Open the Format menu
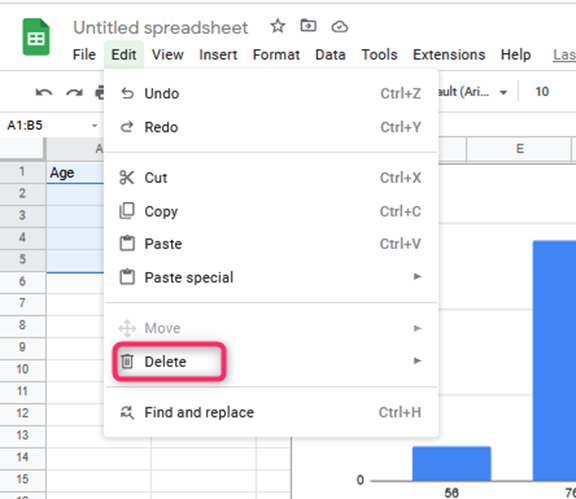576x499 pixels. point(276,55)
